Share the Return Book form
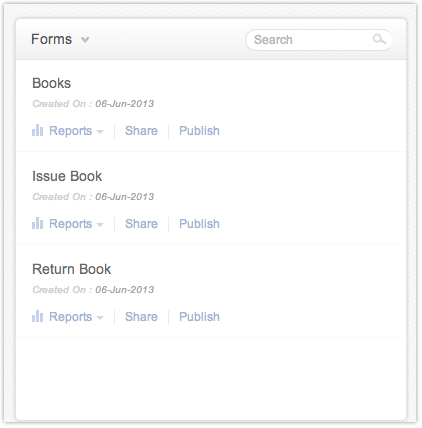The height and width of the screenshot is (428, 422). click(x=141, y=317)
